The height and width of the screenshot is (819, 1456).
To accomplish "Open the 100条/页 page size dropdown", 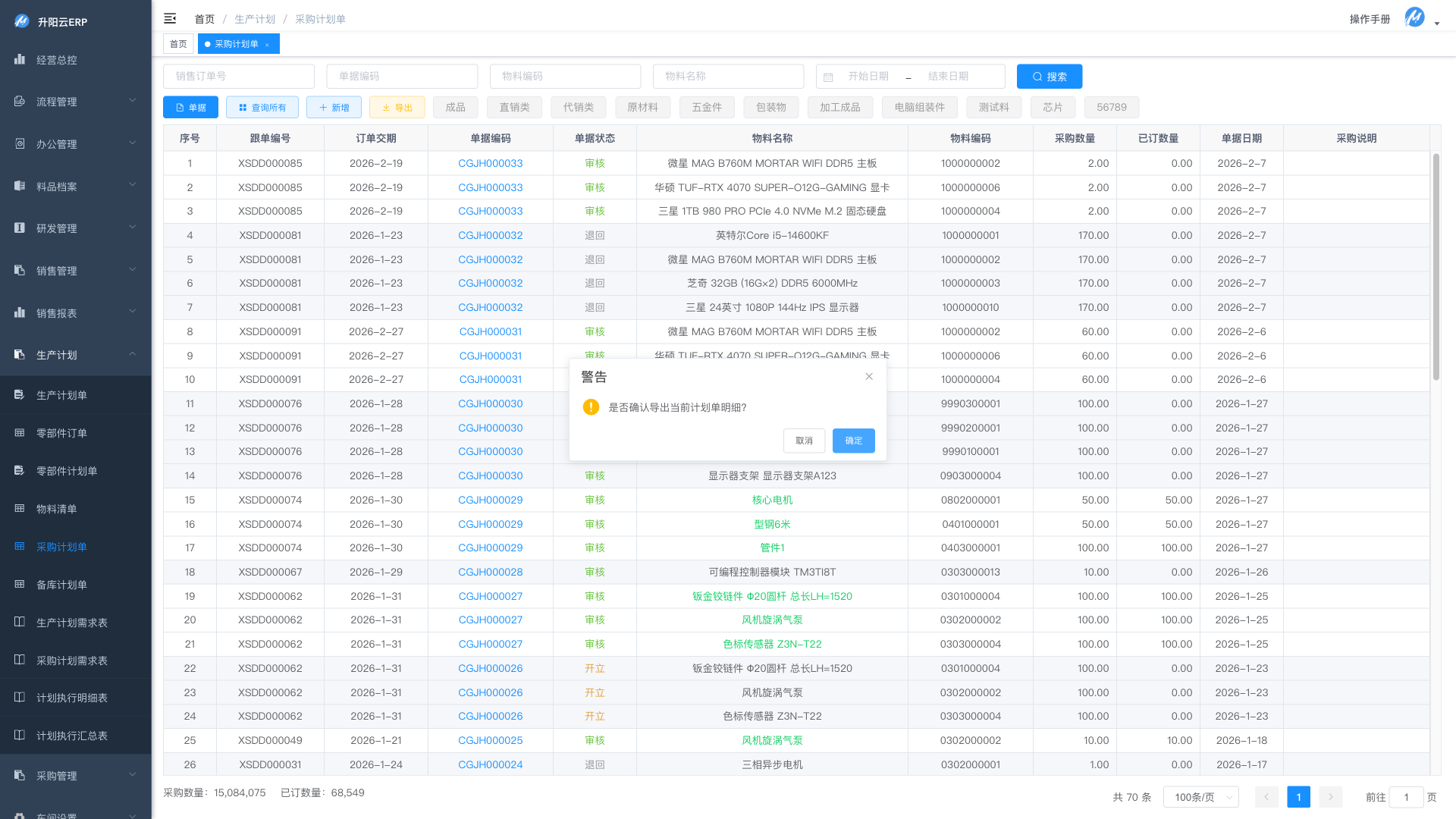I will 1201,797.
